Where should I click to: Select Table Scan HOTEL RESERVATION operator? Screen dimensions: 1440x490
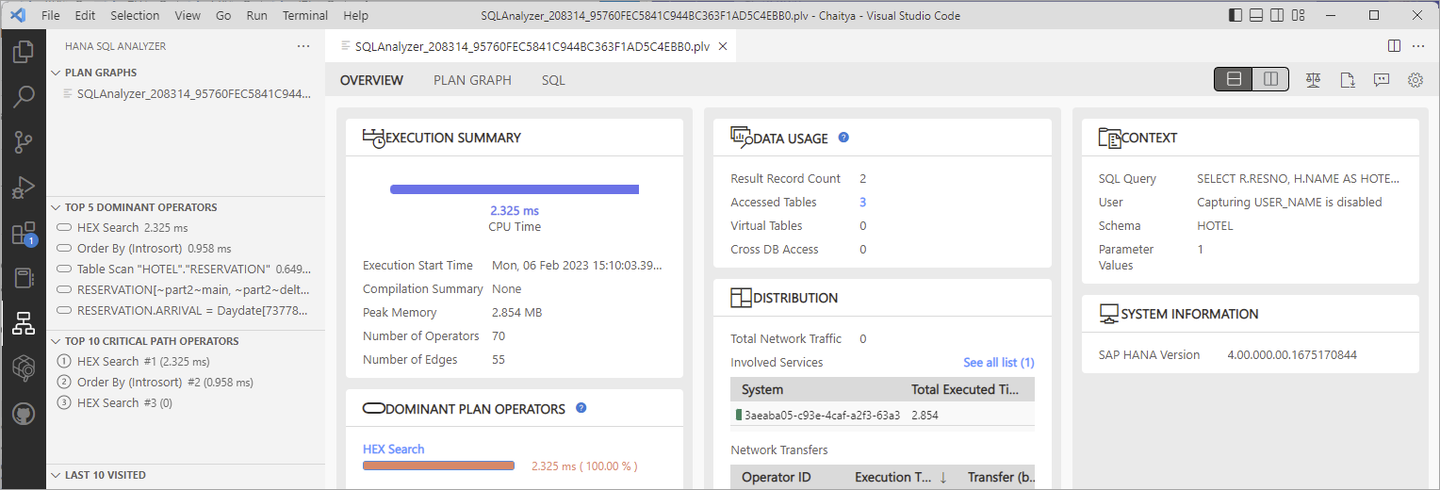pyautogui.click(x=187, y=269)
